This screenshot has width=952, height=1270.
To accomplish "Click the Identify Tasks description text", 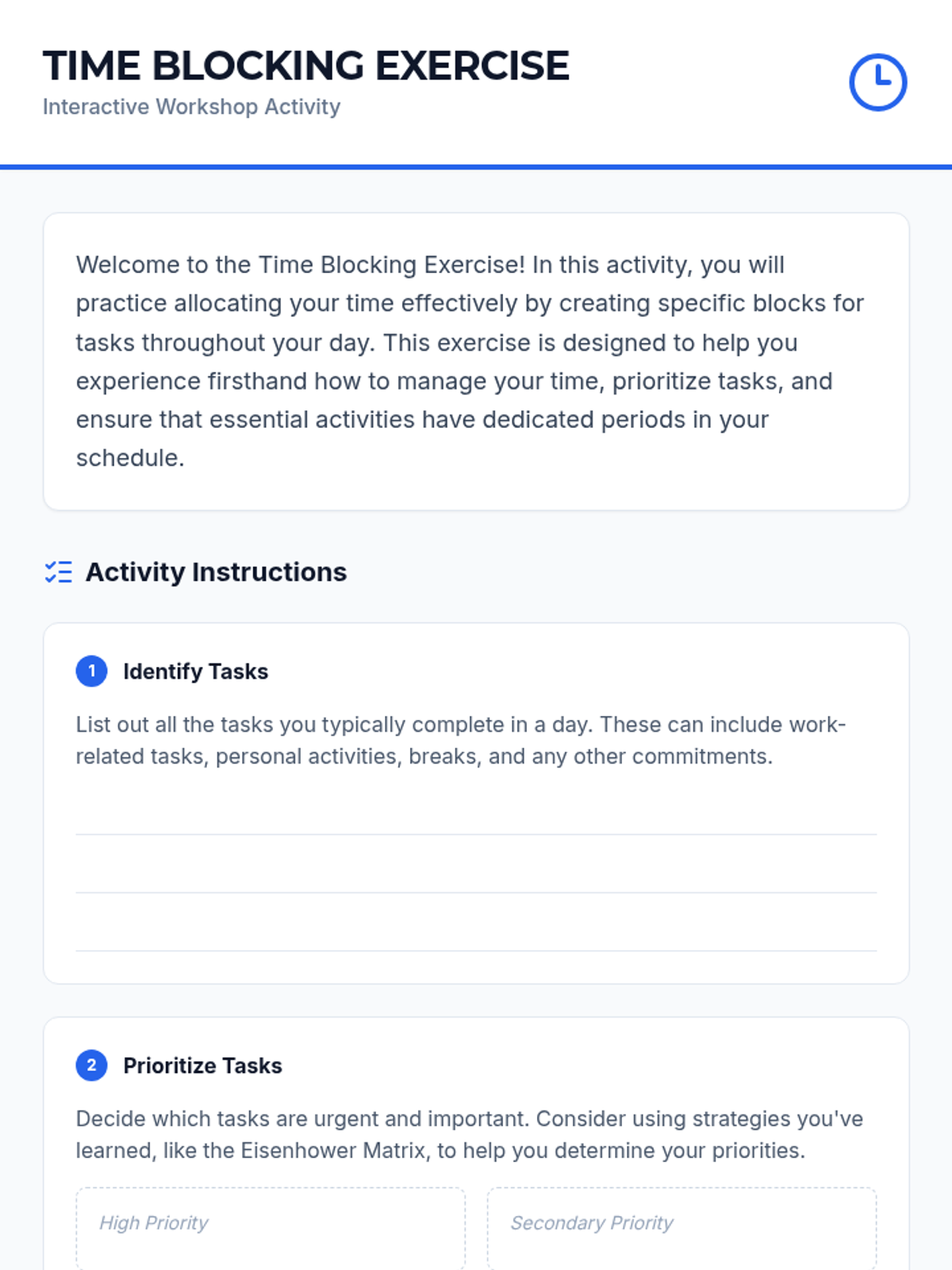I will (461, 741).
